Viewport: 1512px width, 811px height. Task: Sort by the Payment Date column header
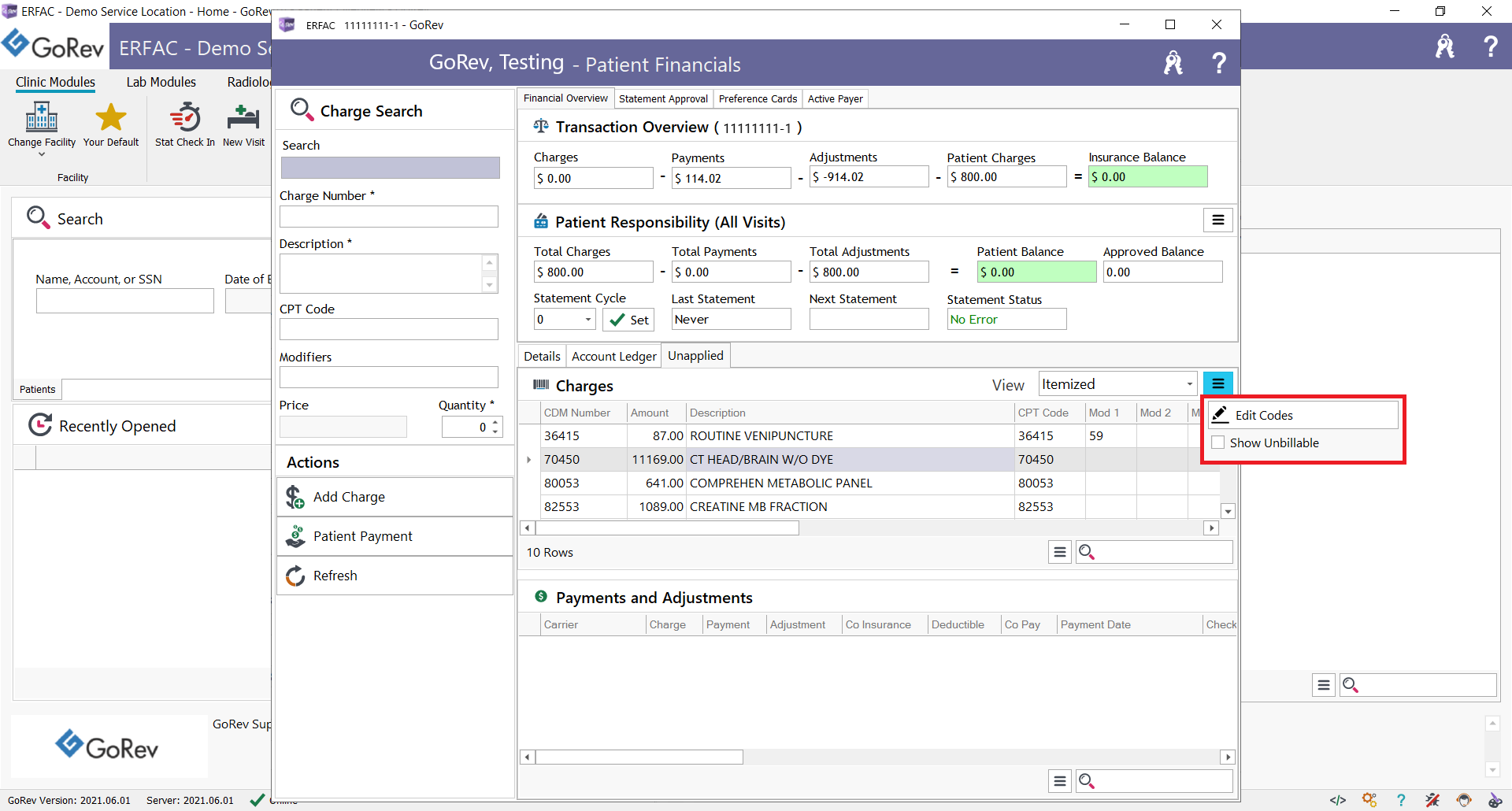click(x=1130, y=624)
